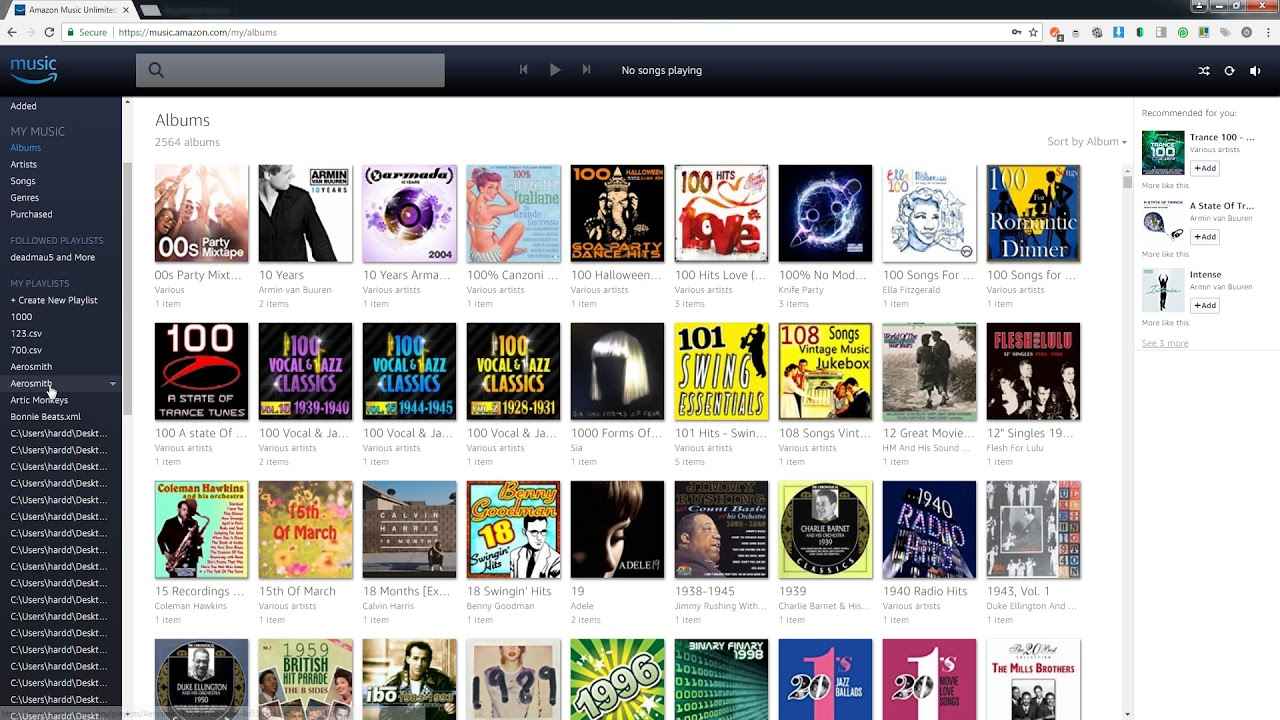This screenshot has height=720, width=1280.
Task: Mute the volume speaker icon
Action: tap(1255, 71)
